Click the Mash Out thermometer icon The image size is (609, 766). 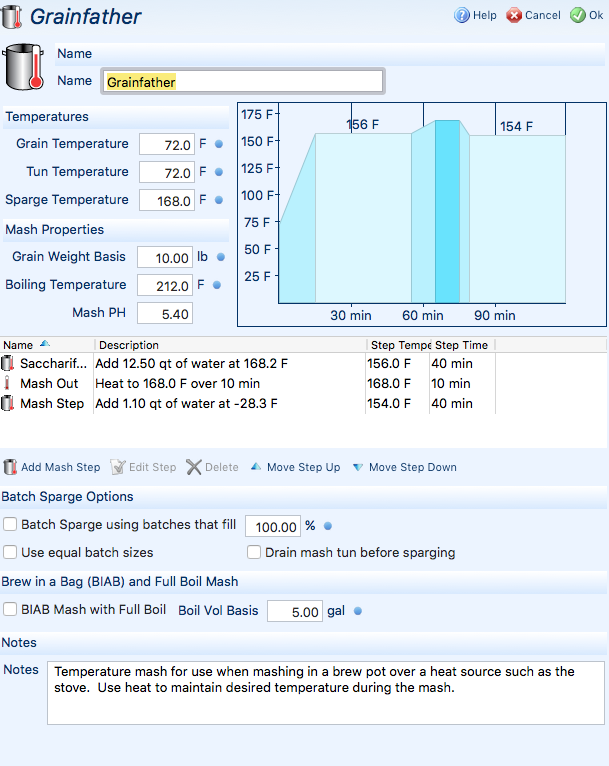[x=7, y=383]
